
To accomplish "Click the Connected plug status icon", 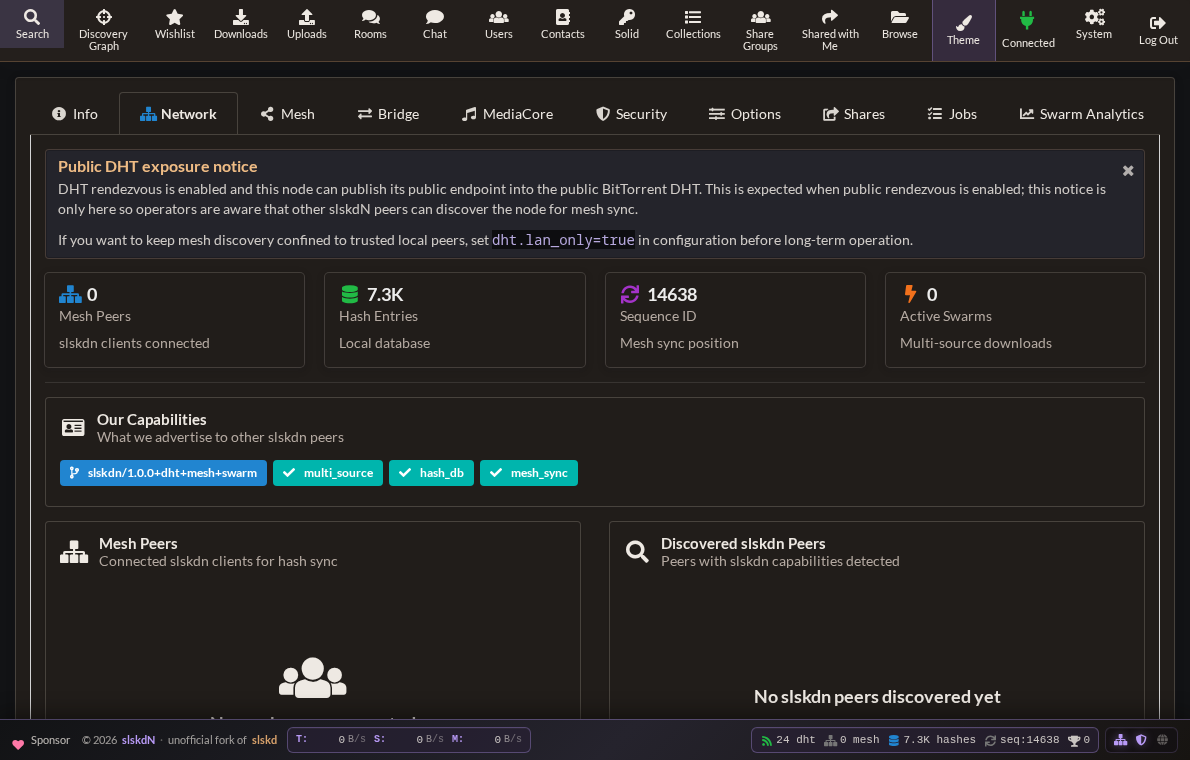I will (x=1027, y=20).
